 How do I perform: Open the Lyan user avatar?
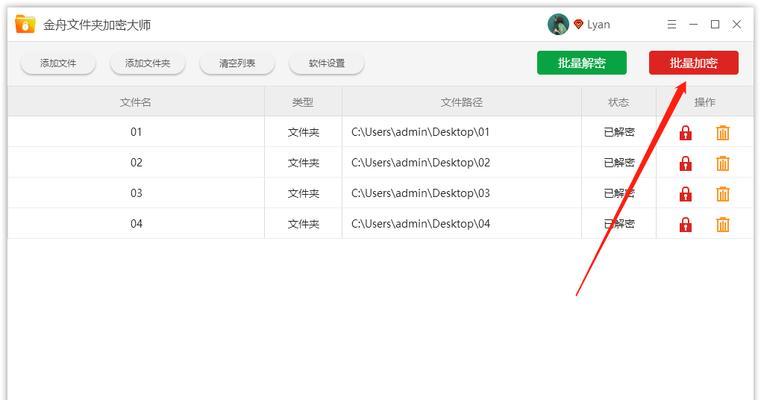pyautogui.click(x=558, y=24)
